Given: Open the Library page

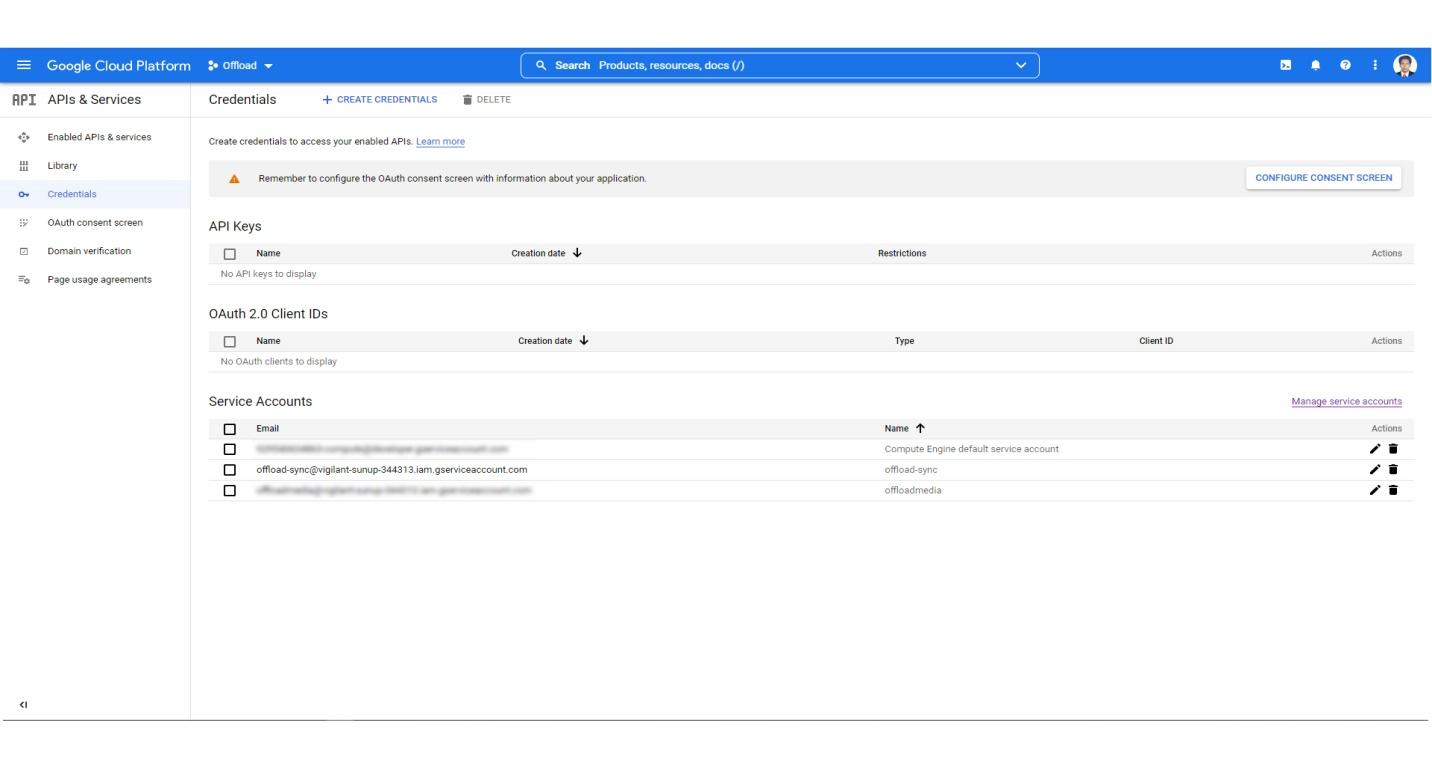Looking at the screenshot, I should [x=95, y=165].
